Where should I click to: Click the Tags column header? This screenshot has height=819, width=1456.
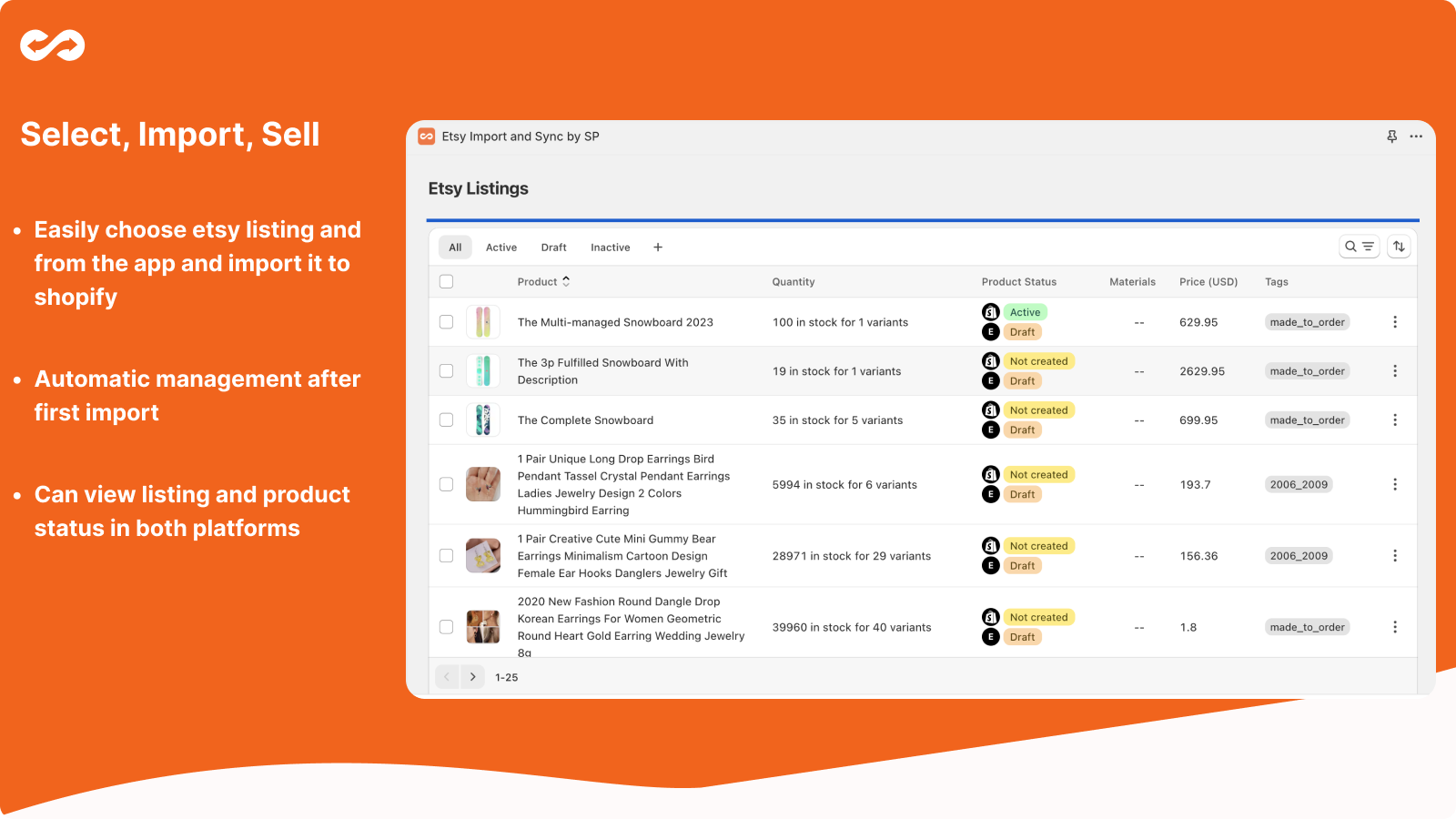1277,282
